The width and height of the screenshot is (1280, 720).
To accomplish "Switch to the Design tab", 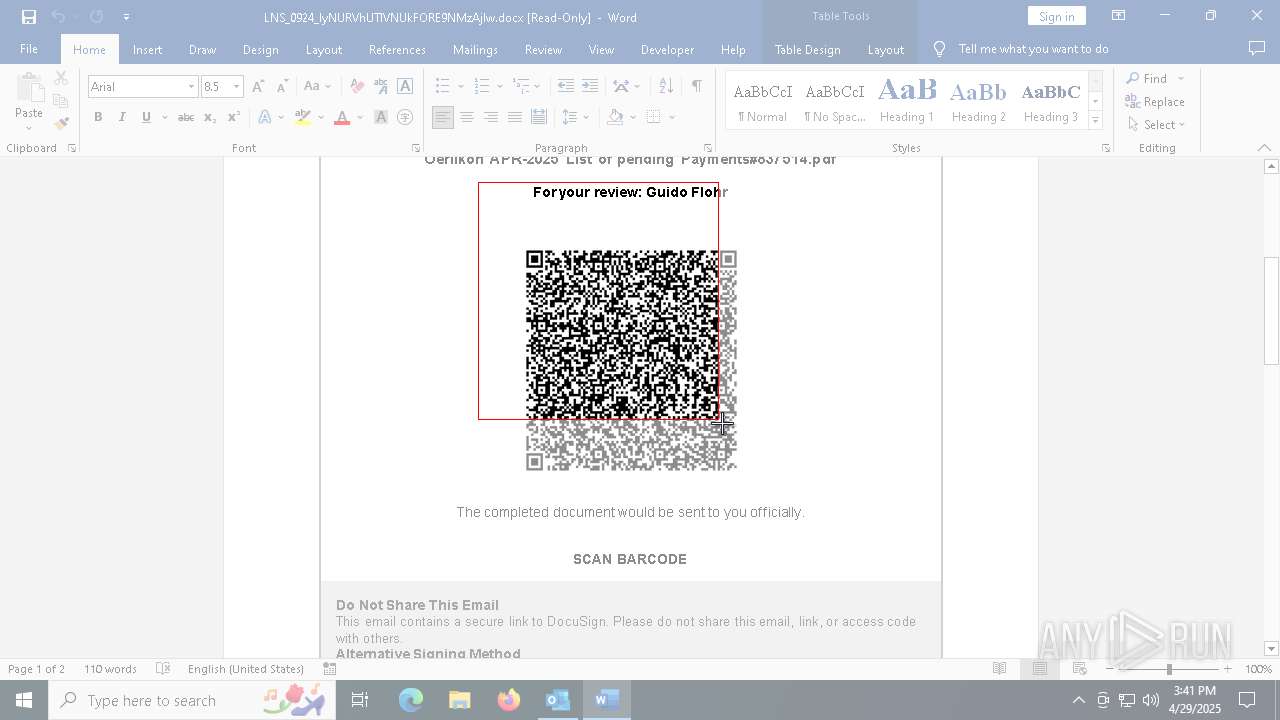I will pyautogui.click(x=260, y=49).
